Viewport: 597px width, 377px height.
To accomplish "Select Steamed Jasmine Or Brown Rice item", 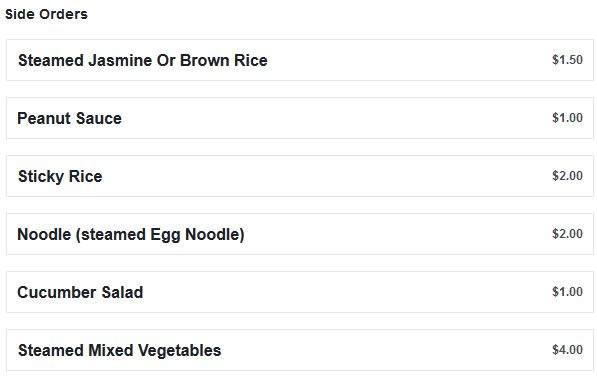I will coord(300,60).
